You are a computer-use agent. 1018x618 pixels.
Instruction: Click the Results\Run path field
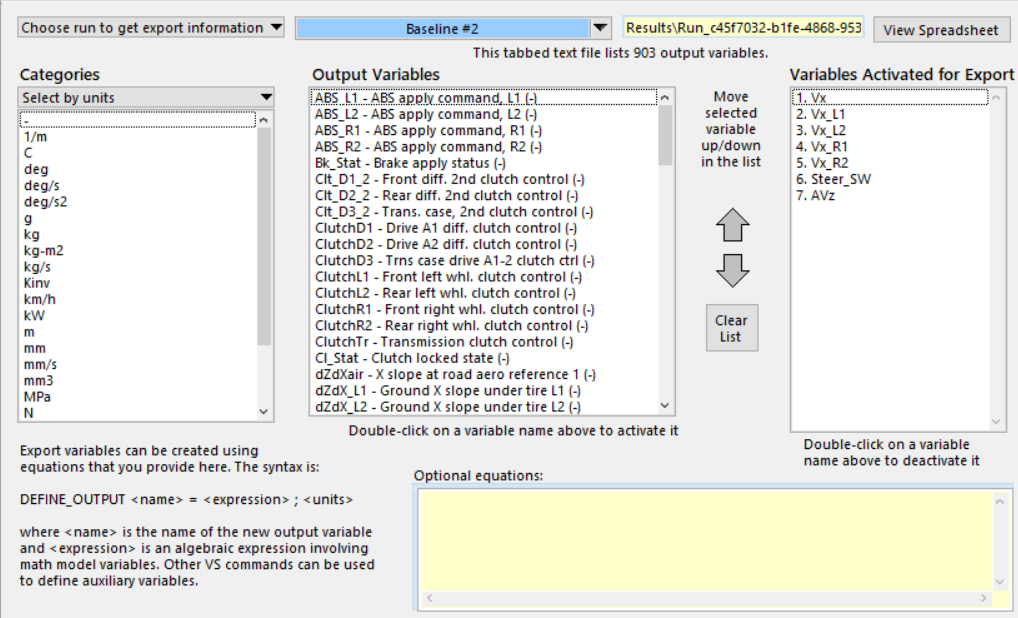[x=743, y=27]
